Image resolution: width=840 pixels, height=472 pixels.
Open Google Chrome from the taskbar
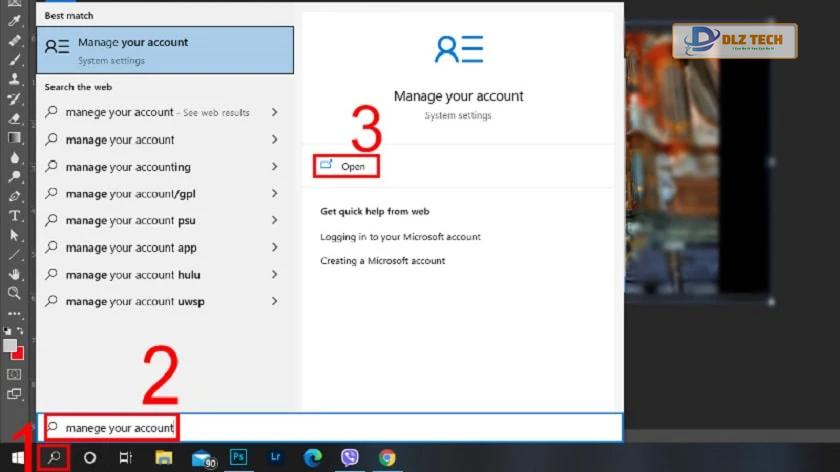click(387, 458)
